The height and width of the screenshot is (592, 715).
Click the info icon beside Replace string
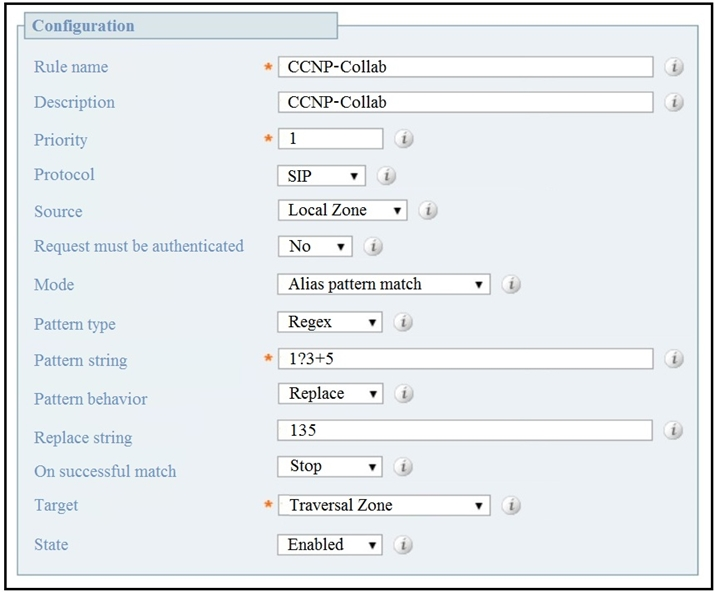[674, 430]
